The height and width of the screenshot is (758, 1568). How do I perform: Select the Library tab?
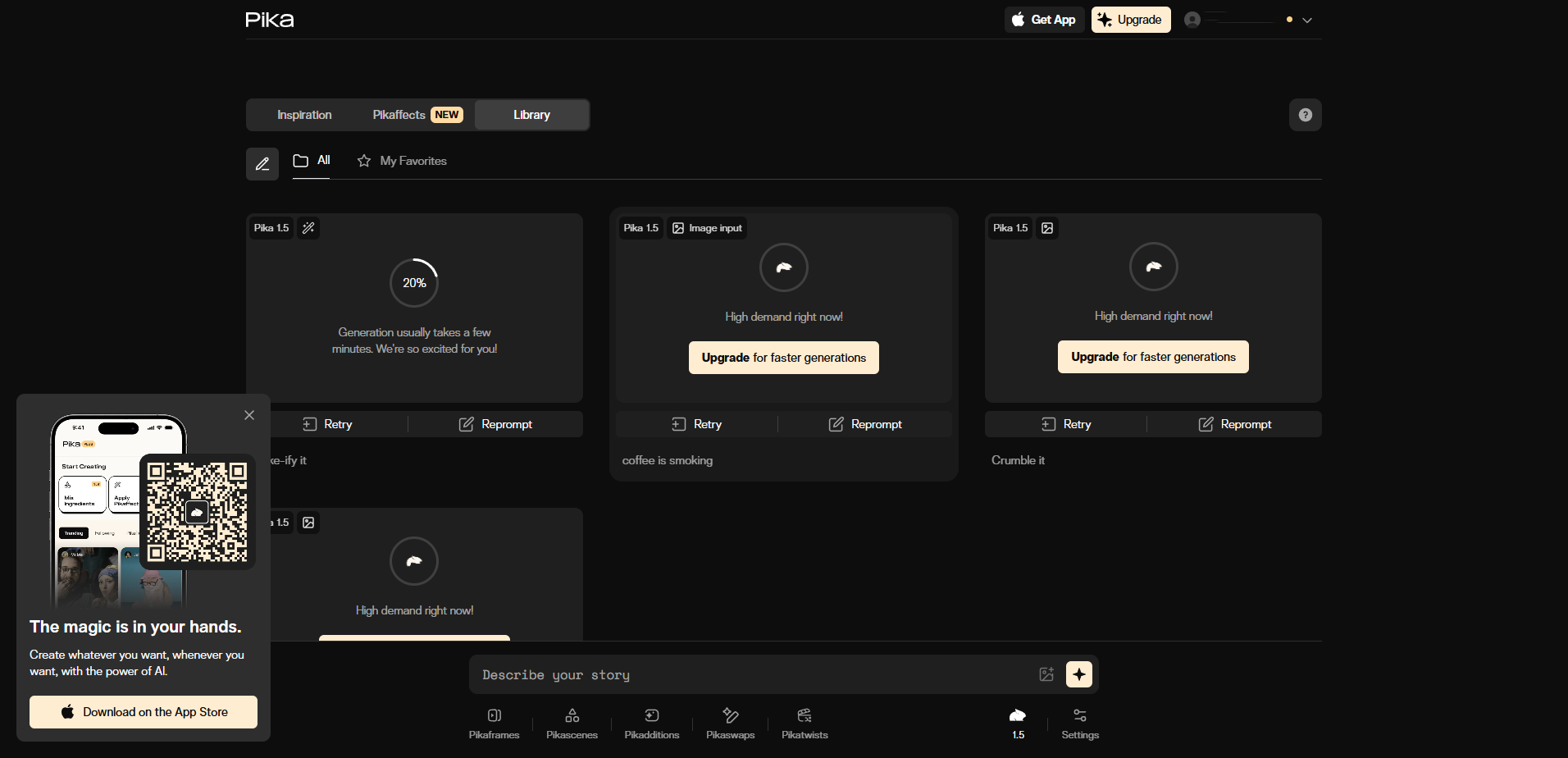point(531,115)
